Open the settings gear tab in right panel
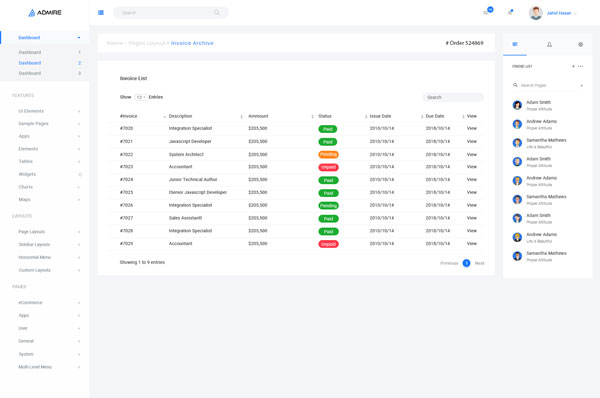The image size is (600, 398). coord(580,45)
